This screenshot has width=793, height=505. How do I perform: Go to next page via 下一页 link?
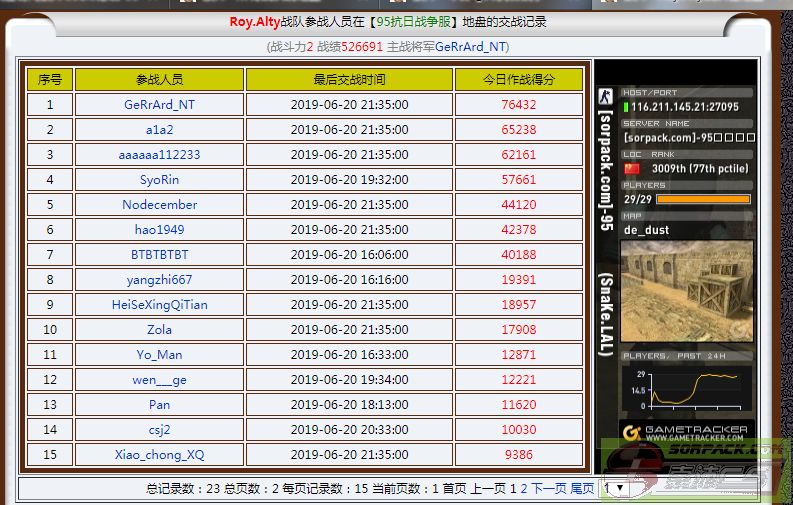pos(548,489)
